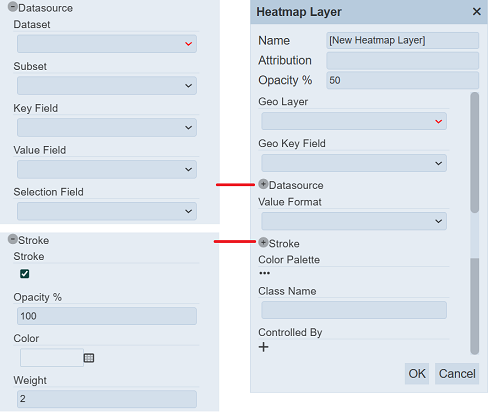Toggle the Stroke checkbox

tap(25, 274)
